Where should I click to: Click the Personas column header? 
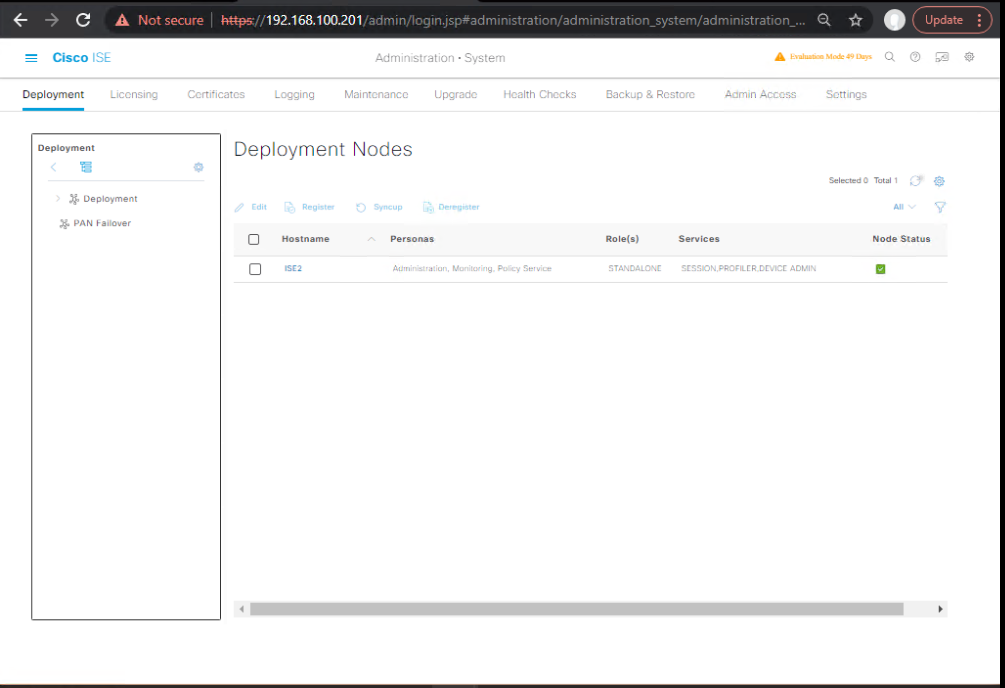[x=412, y=239]
